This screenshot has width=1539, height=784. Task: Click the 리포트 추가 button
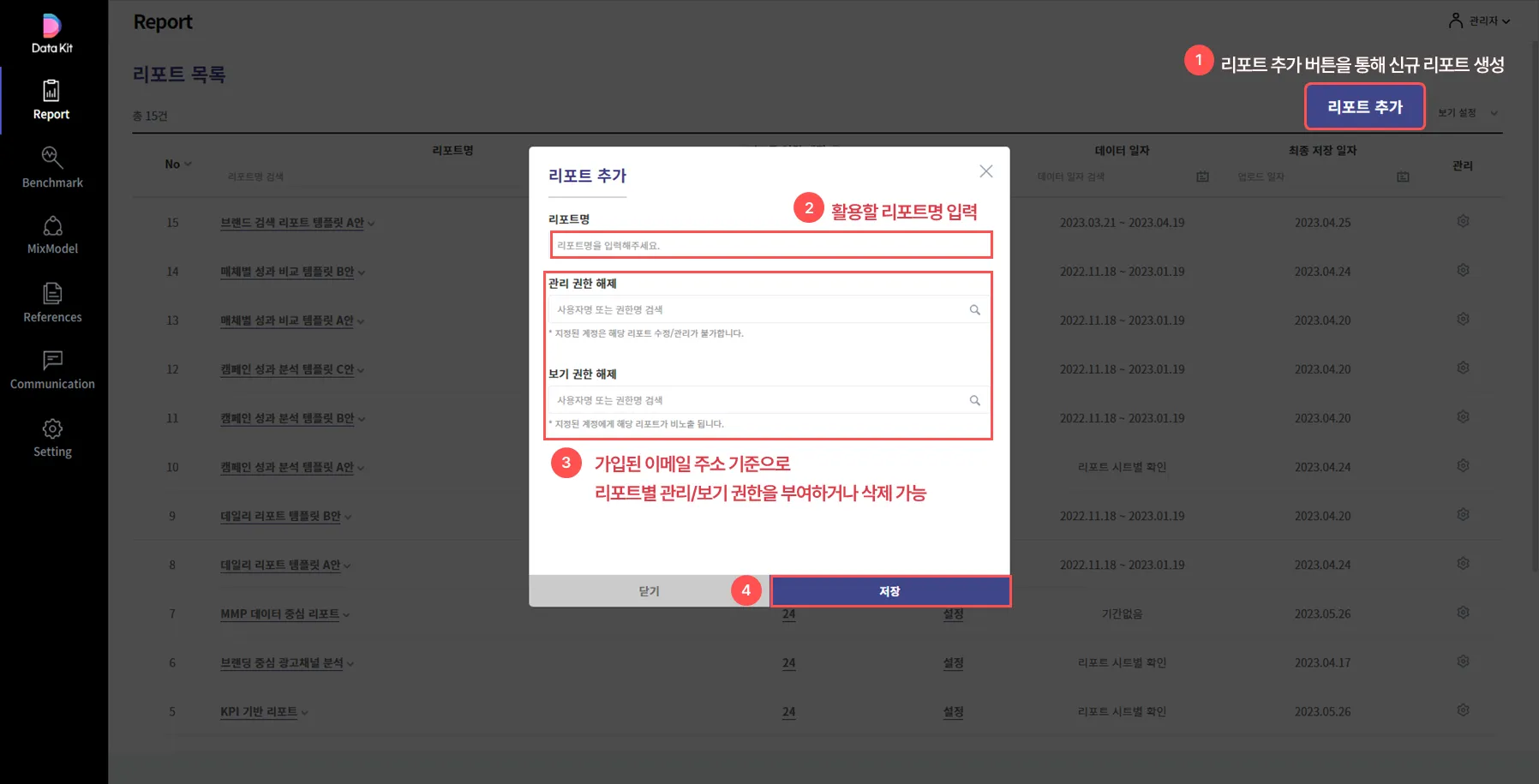[x=1365, y=107]
